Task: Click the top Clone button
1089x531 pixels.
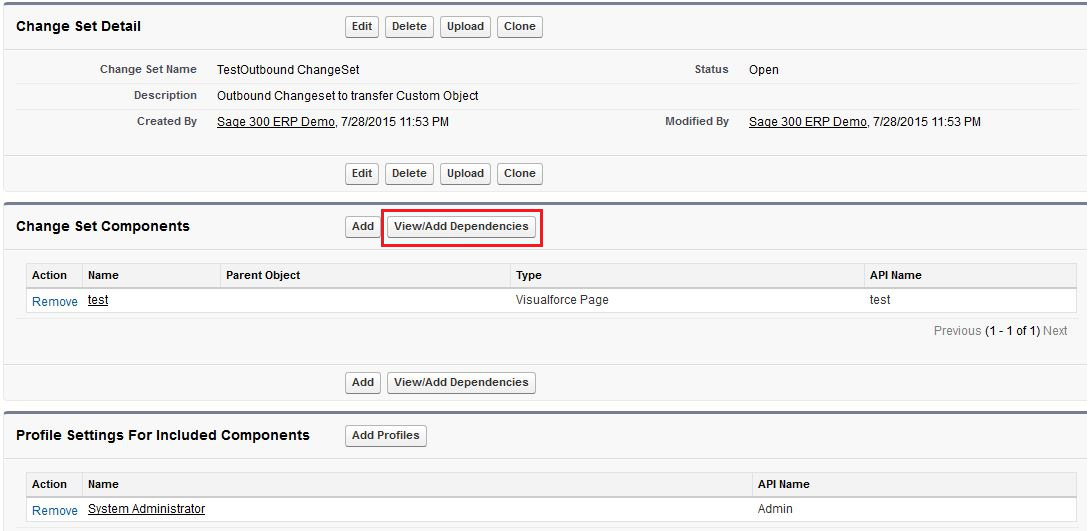Action: pos(519,27)
